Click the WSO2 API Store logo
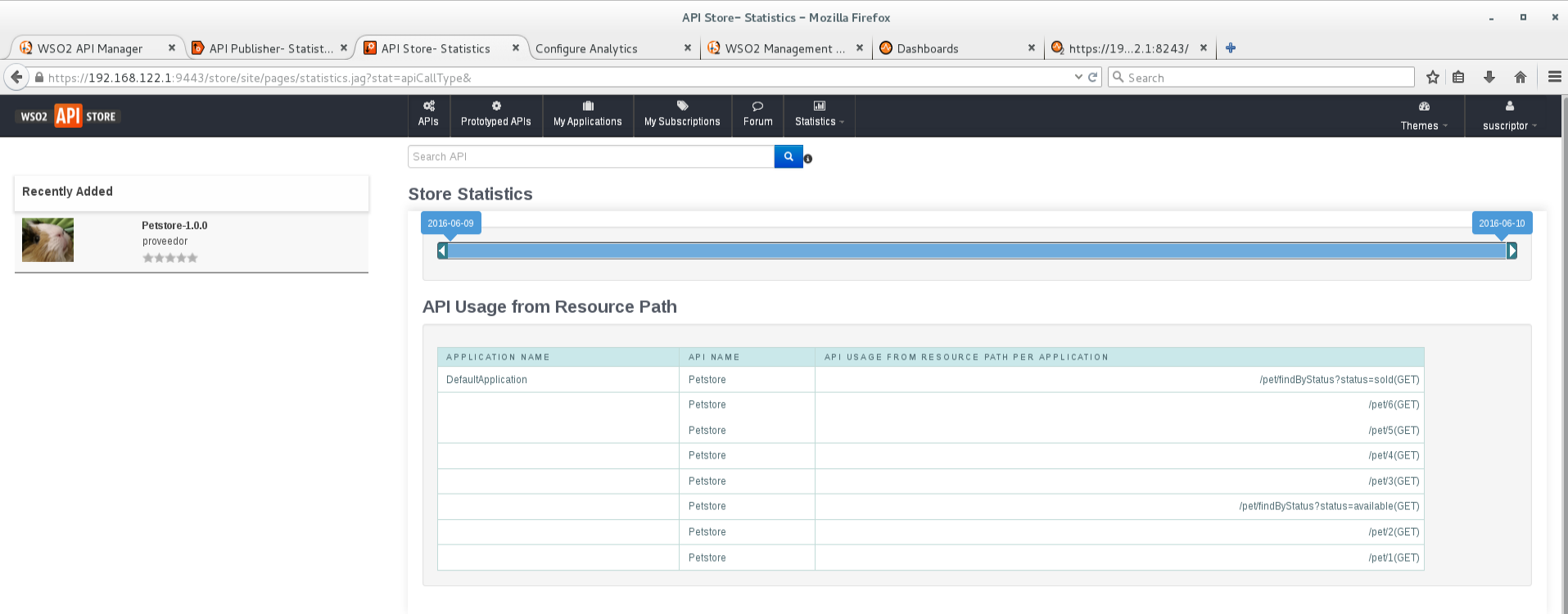The image size is (1568, 614). click(68, 116)
